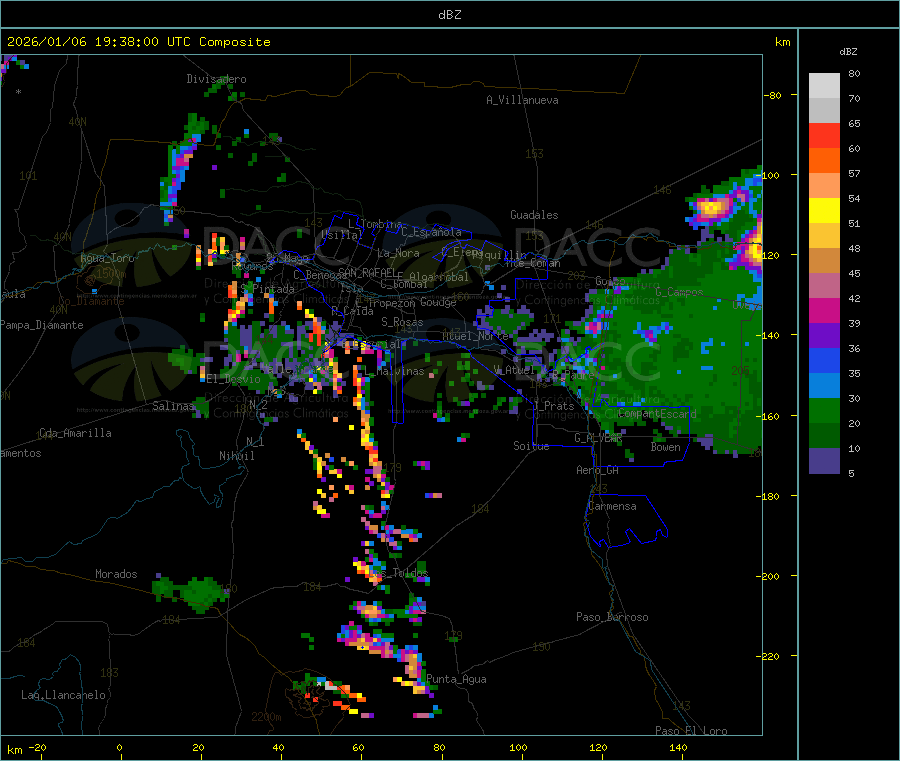Click the legend value '45'
The width and height of the screenshot is (900, 761).
pos(854,274)
